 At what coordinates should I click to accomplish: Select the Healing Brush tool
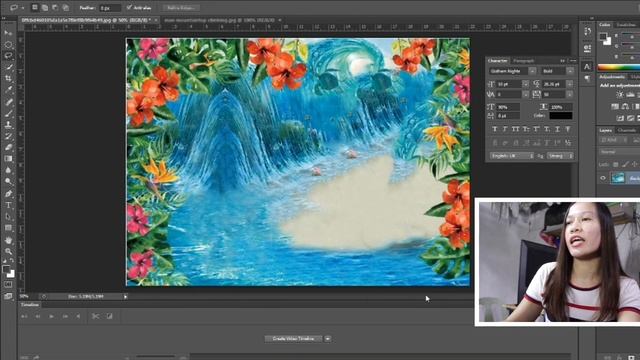click(x=8, y=102)
